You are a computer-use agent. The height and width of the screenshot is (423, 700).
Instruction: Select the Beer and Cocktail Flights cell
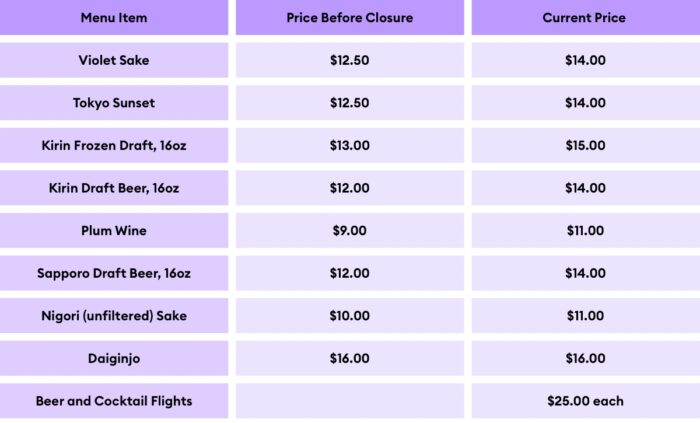click(113, 401)
